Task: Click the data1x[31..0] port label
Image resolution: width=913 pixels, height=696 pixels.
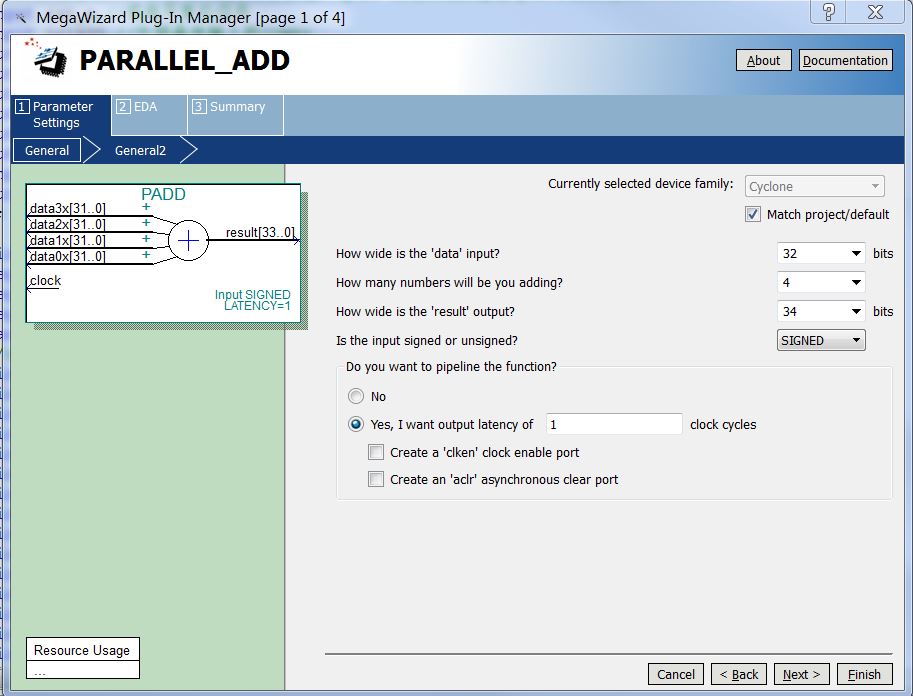Action: tap(68, 240)
